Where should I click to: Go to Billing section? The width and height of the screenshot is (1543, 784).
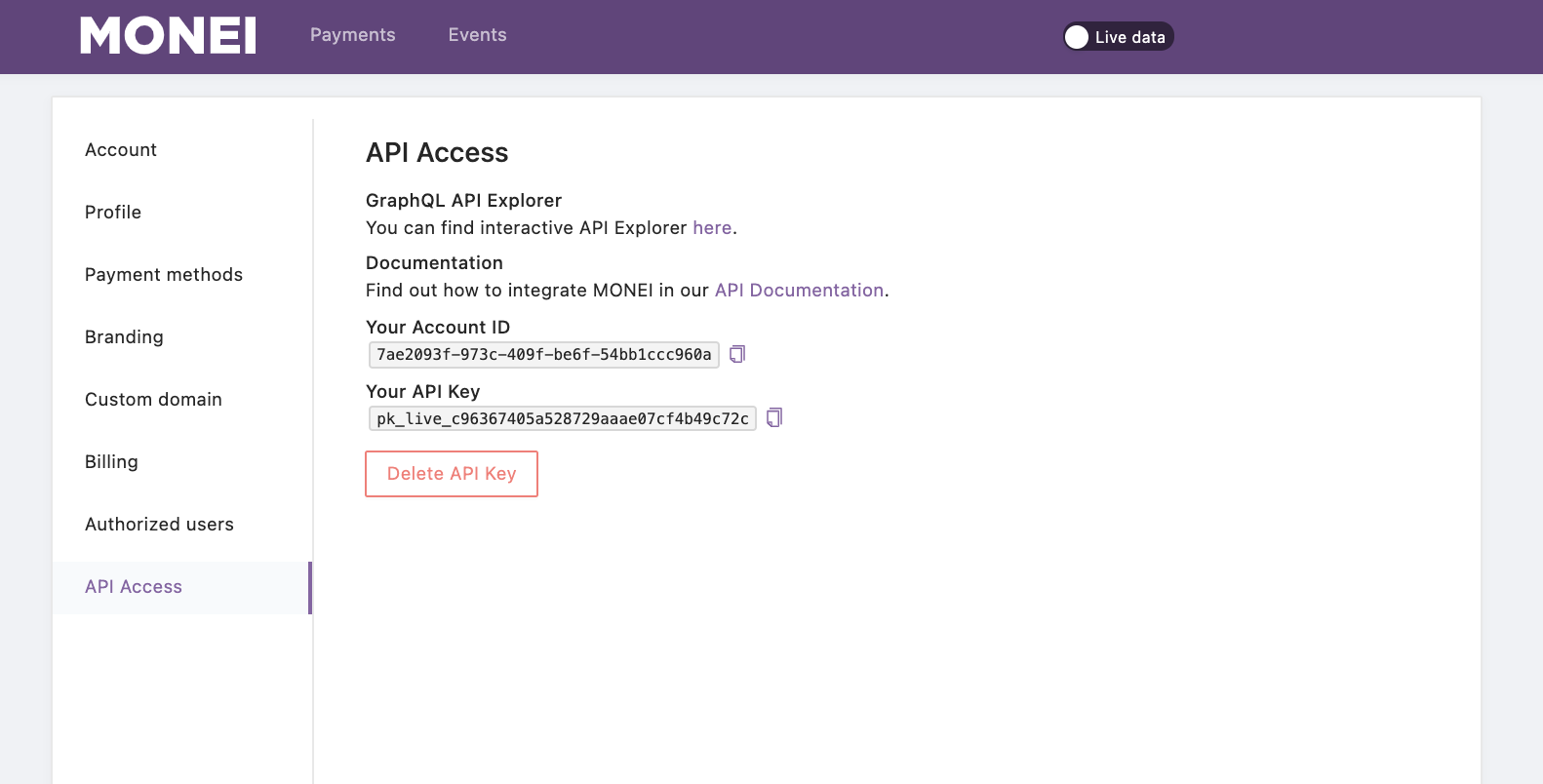111,462
